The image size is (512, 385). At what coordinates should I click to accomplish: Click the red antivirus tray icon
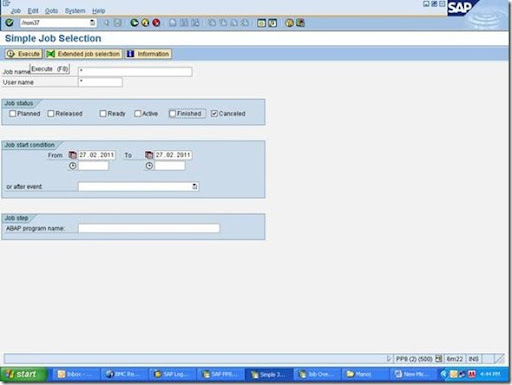point(472,374)
